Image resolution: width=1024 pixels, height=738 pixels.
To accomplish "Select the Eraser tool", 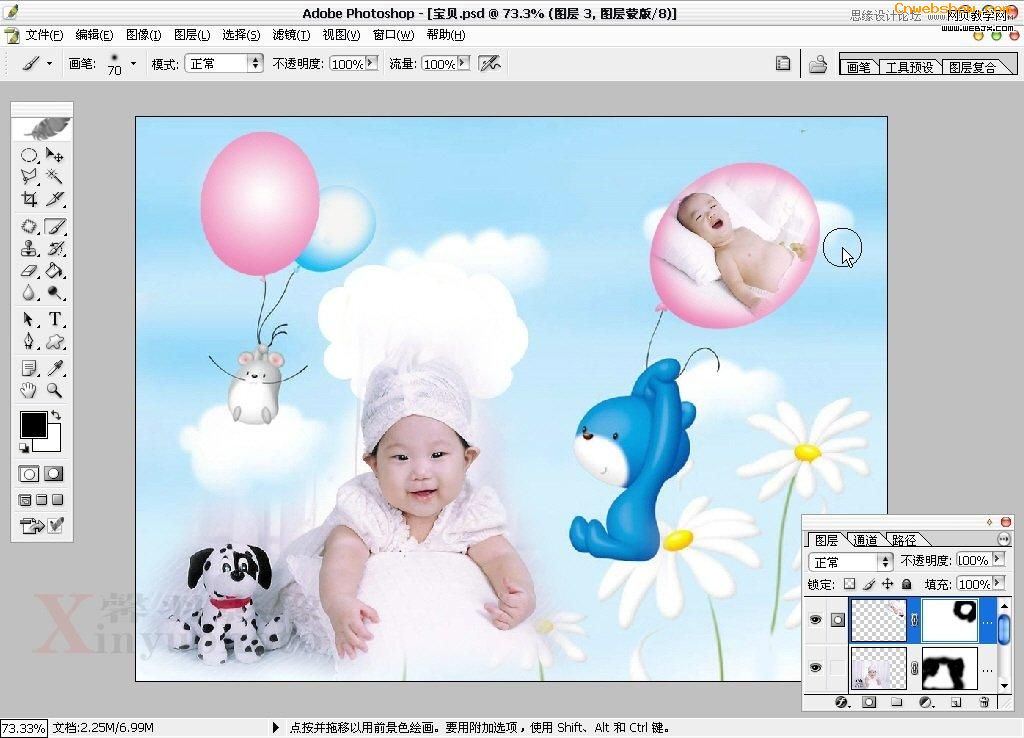I will [29, 270].
